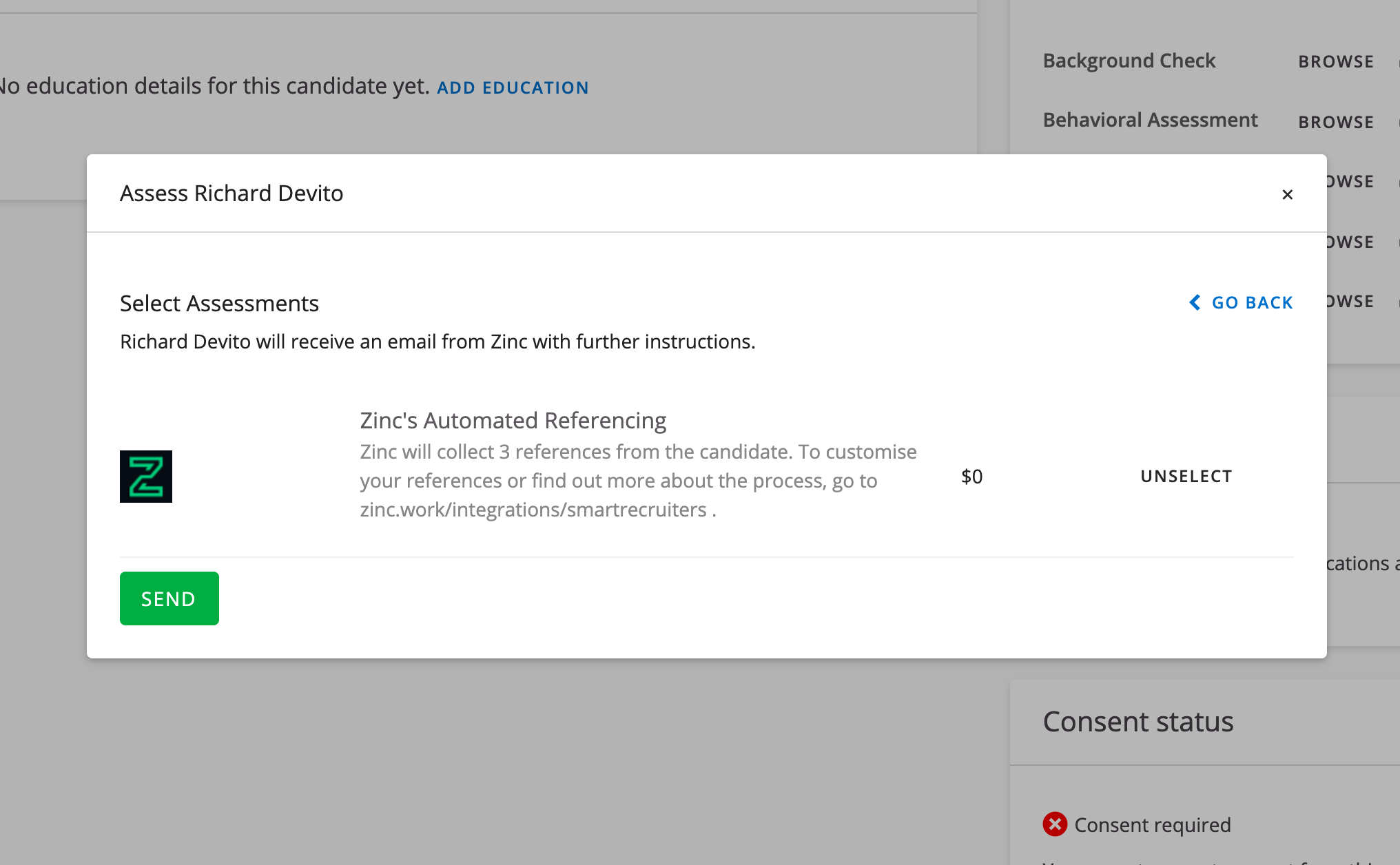Click the ADD EDUCATION link

513,88
